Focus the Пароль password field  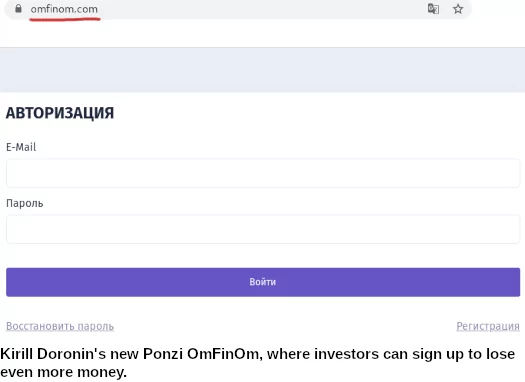pos(263,229)
